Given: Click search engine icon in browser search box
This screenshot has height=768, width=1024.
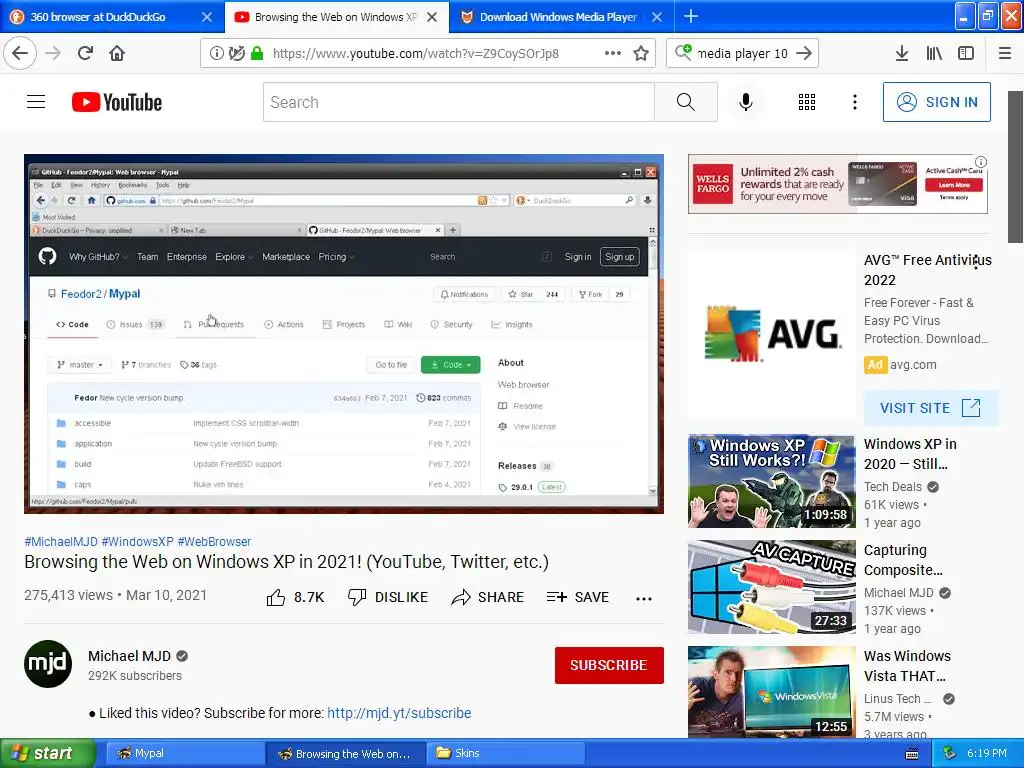Looking at the screenshot, I should [x=683, y=52].
